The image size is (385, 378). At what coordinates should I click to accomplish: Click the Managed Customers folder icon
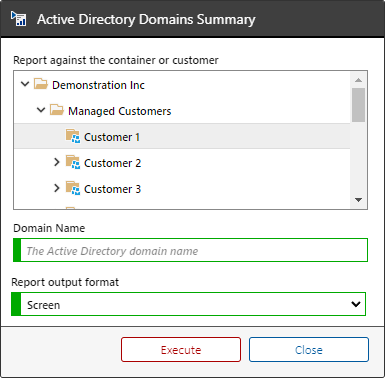point(57,110)
